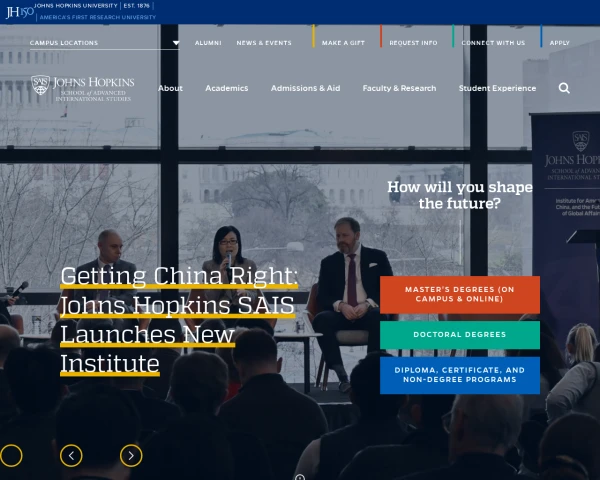Open Connect With Us
Viewport: 600px width, 480px height.
pos(493,43)
